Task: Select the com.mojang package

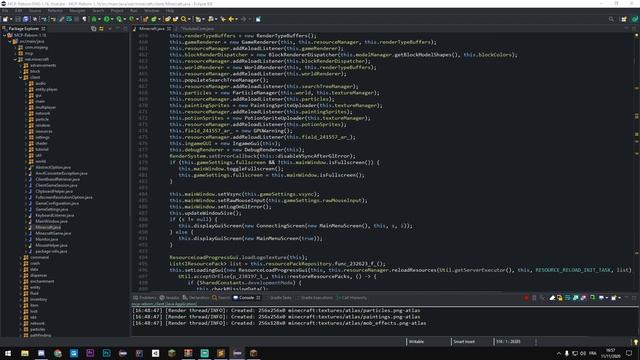Action: 36,47
